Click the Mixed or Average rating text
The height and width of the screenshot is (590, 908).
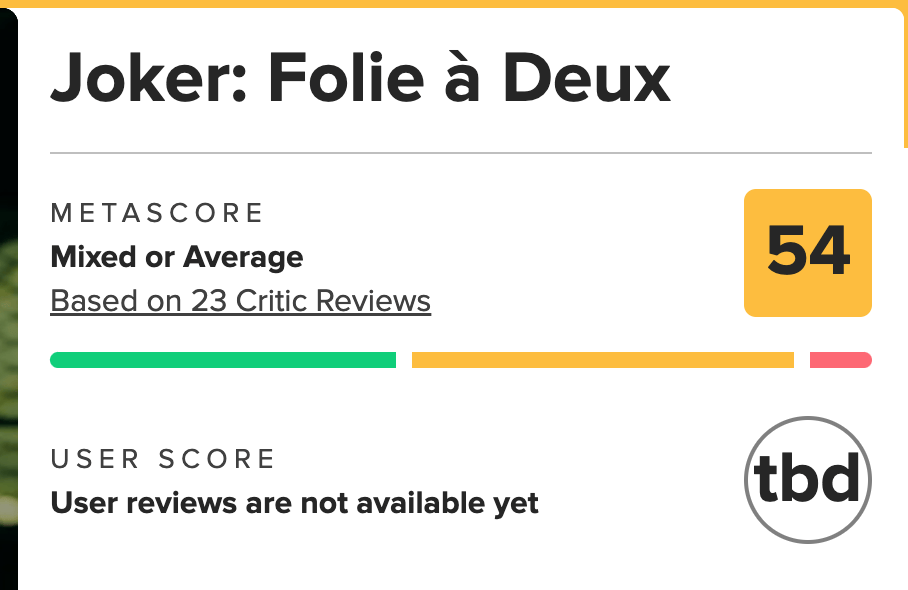(177, 257)
